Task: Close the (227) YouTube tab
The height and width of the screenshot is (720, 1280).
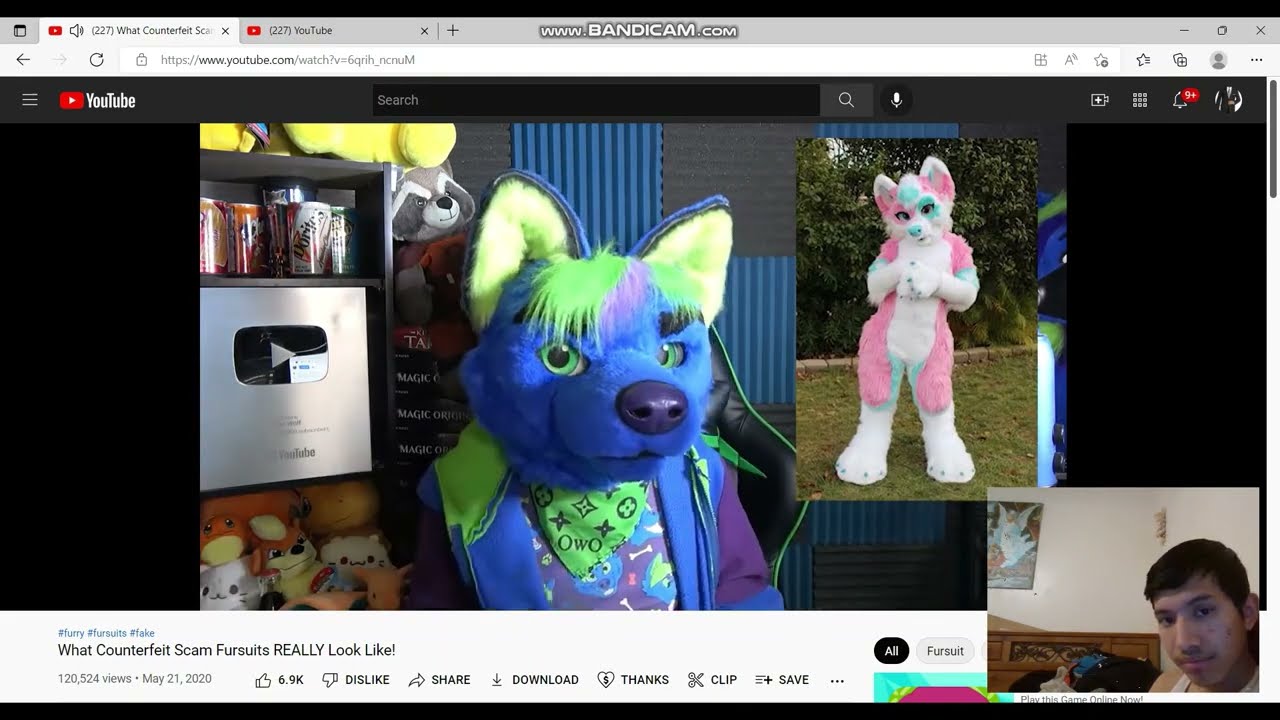Action: point(424,31)
